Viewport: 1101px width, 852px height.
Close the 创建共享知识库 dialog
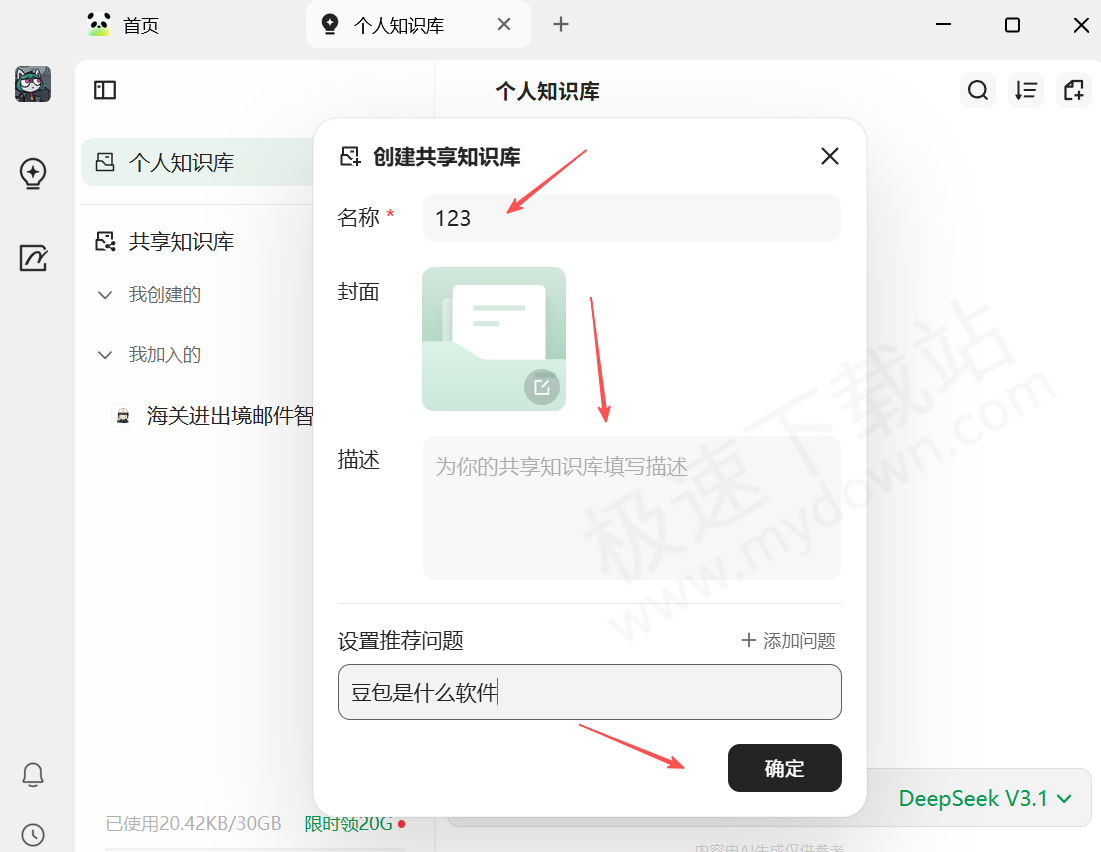tap(829, 156)
